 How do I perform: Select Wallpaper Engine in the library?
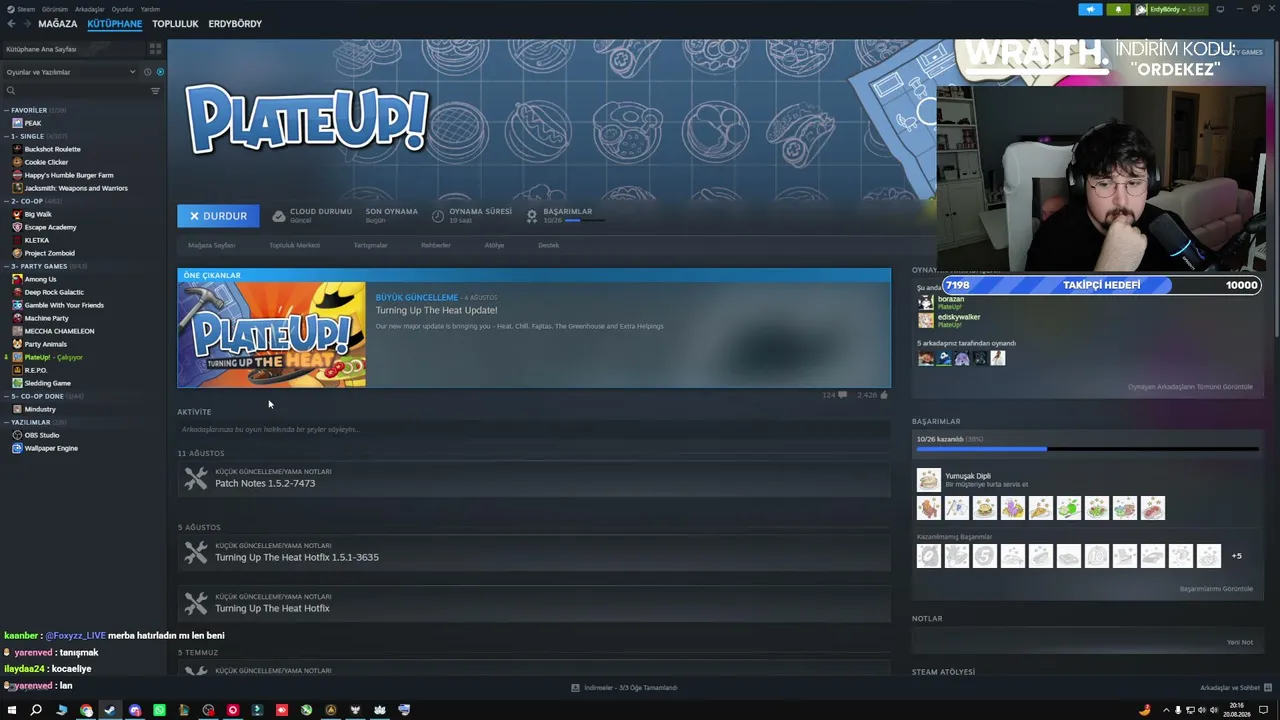pos(51,448)
